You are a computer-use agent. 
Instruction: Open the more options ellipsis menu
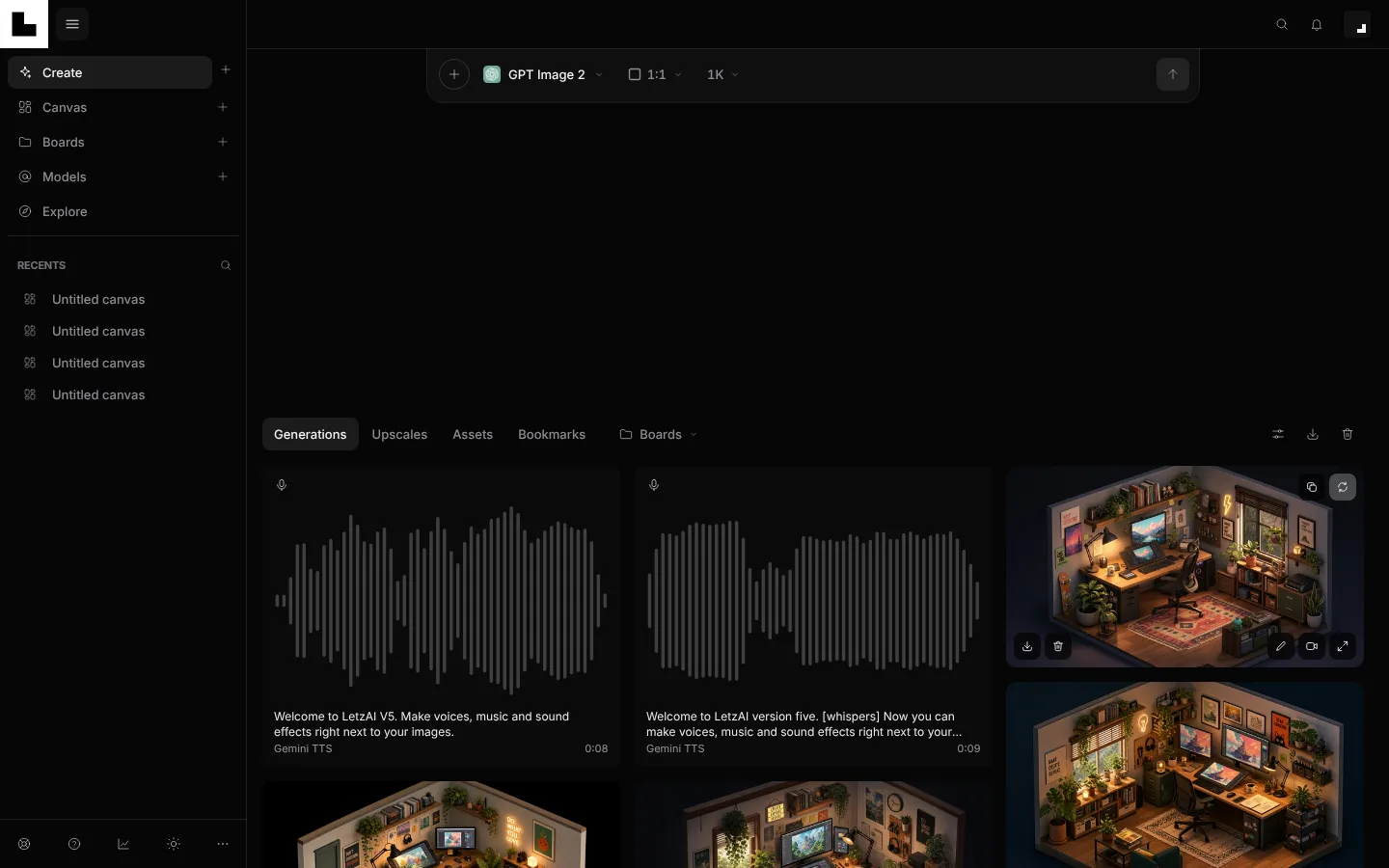pos(223,844)
